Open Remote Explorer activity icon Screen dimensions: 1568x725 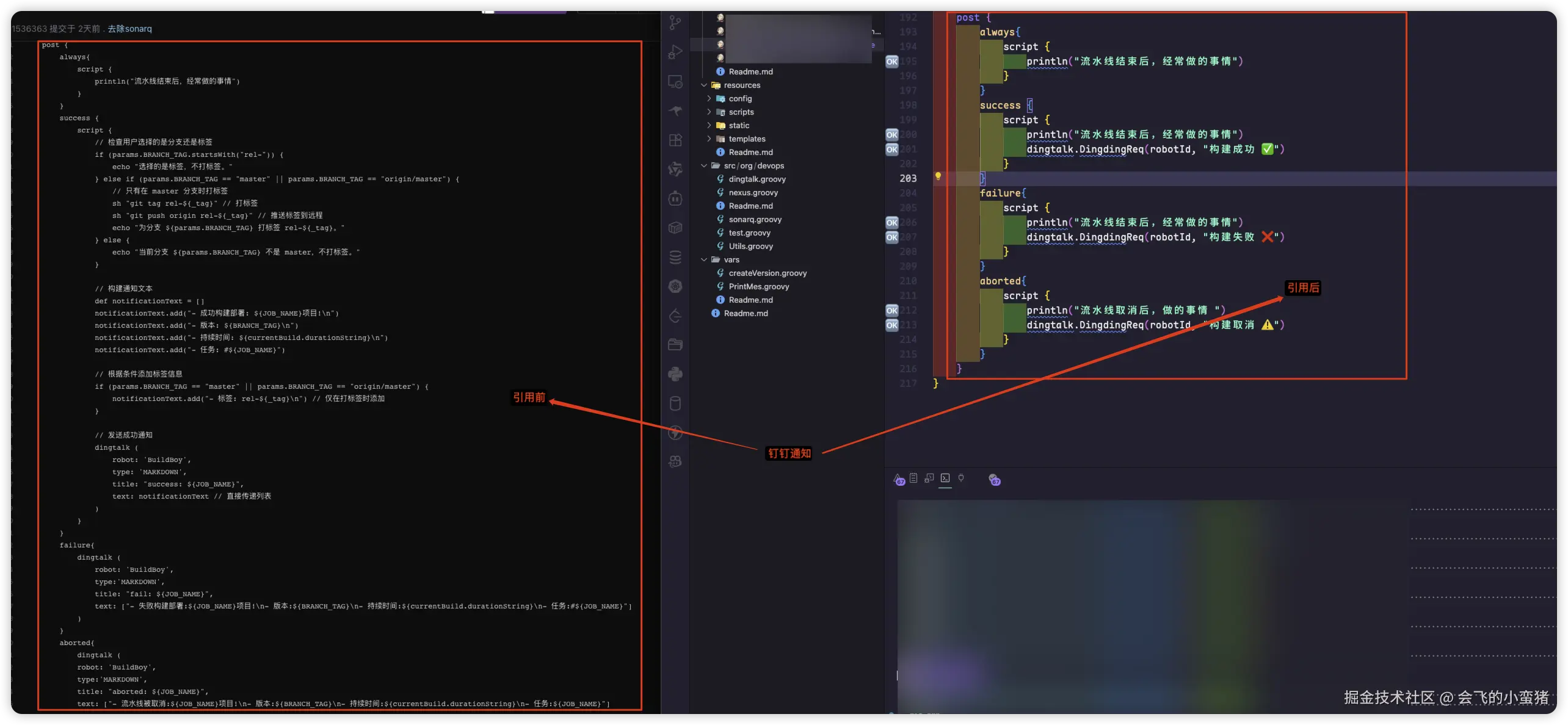(x=675, y=82)
